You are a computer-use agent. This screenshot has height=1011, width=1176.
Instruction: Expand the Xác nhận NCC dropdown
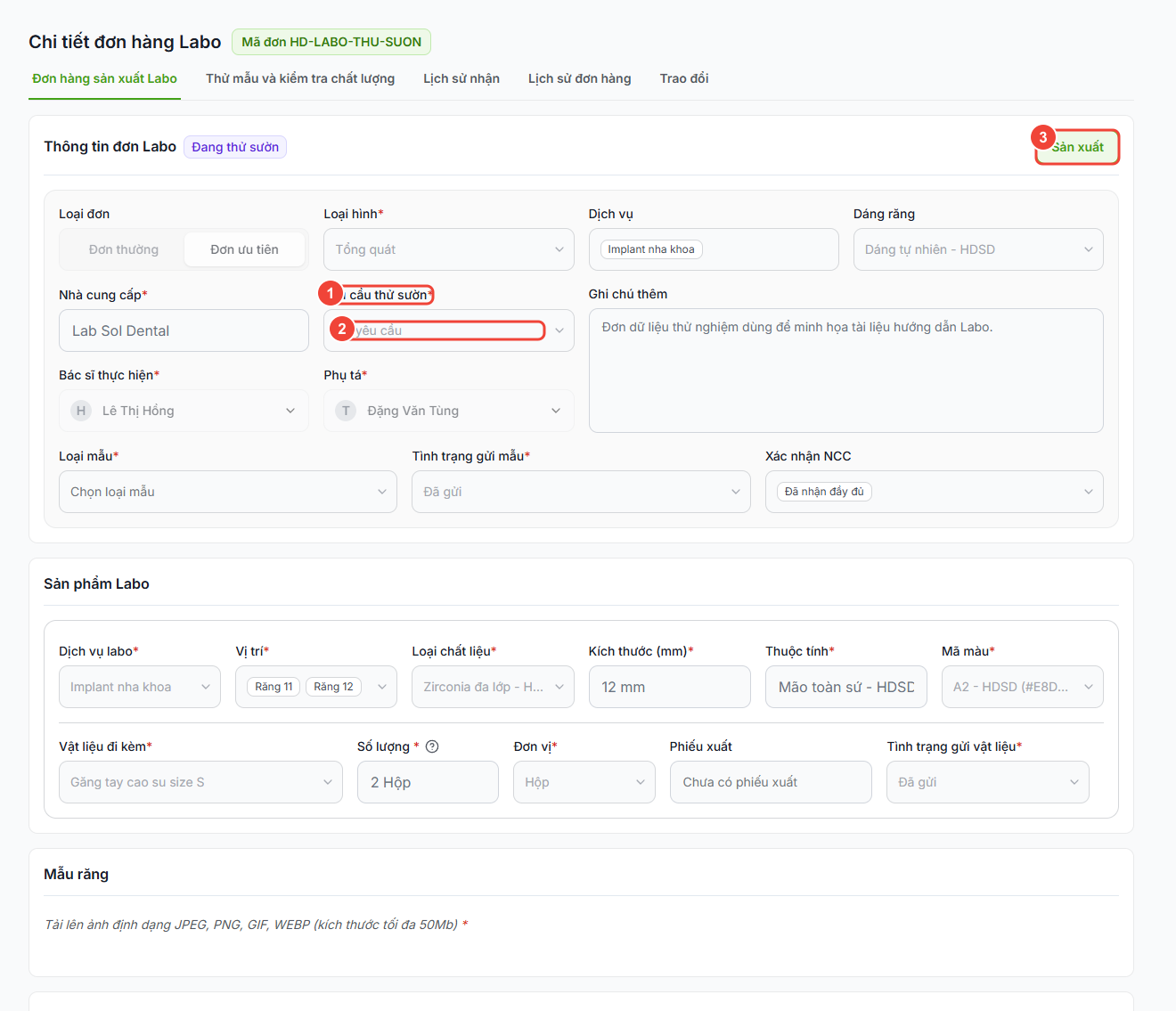[935, 492]
